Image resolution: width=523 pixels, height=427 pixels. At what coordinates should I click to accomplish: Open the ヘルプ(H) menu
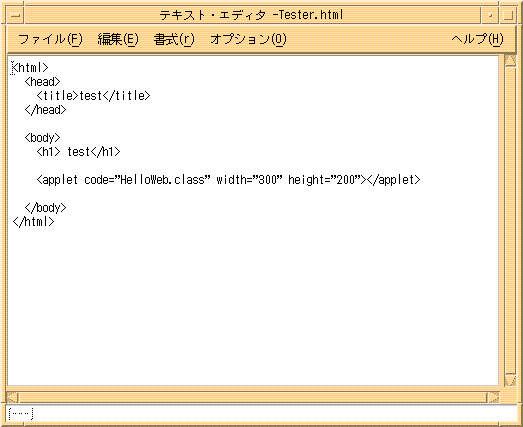click(x=477, y=39)
